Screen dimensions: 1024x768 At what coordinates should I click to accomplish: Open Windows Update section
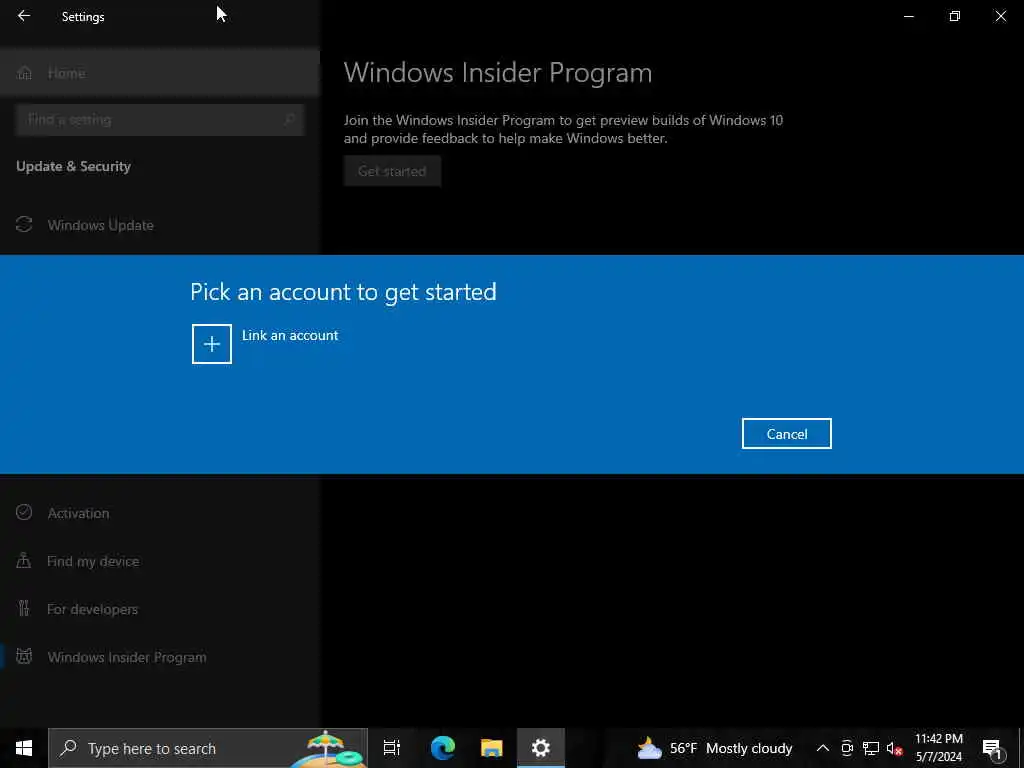(159, 225)
